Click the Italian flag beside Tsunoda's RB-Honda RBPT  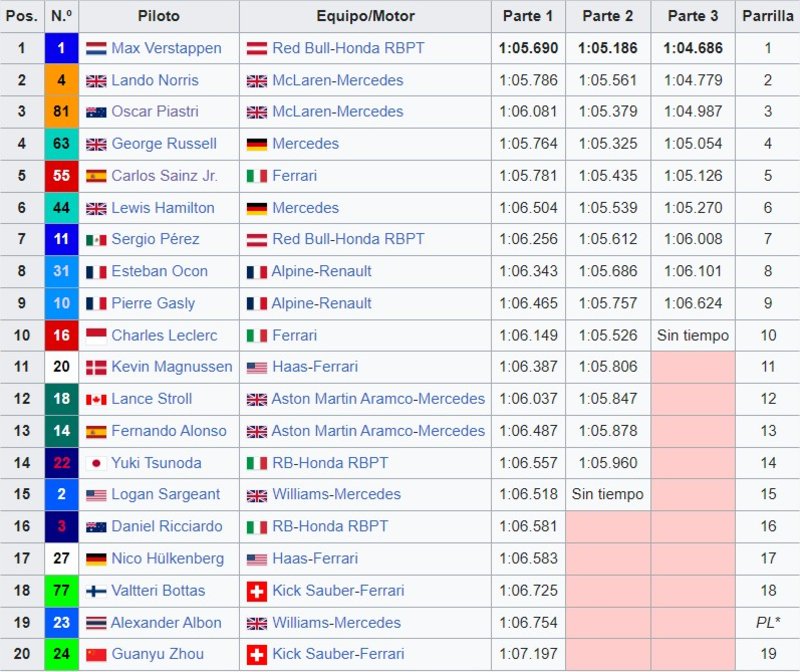pos(257,463)
